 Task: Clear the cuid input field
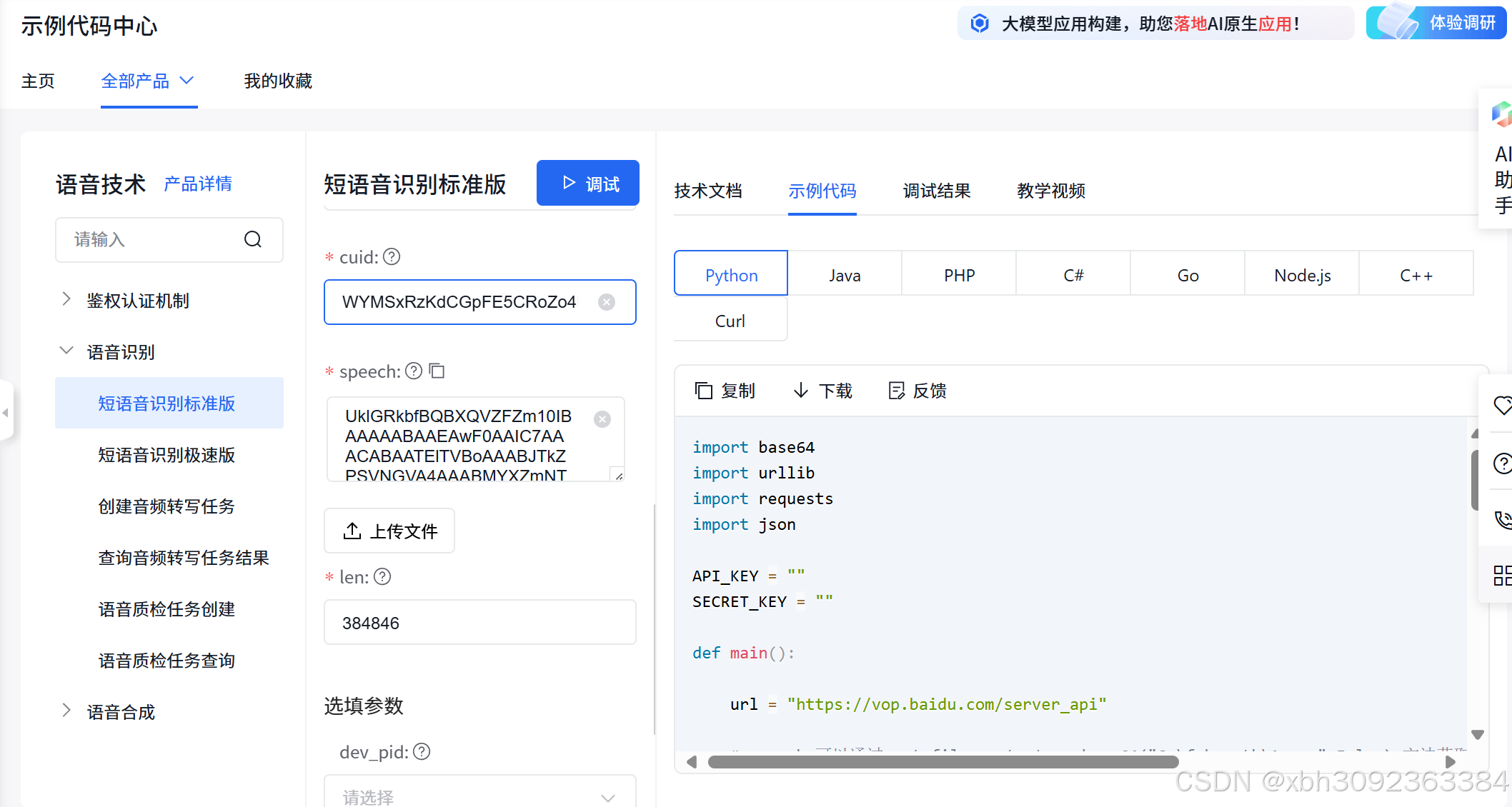click(607, 302)
